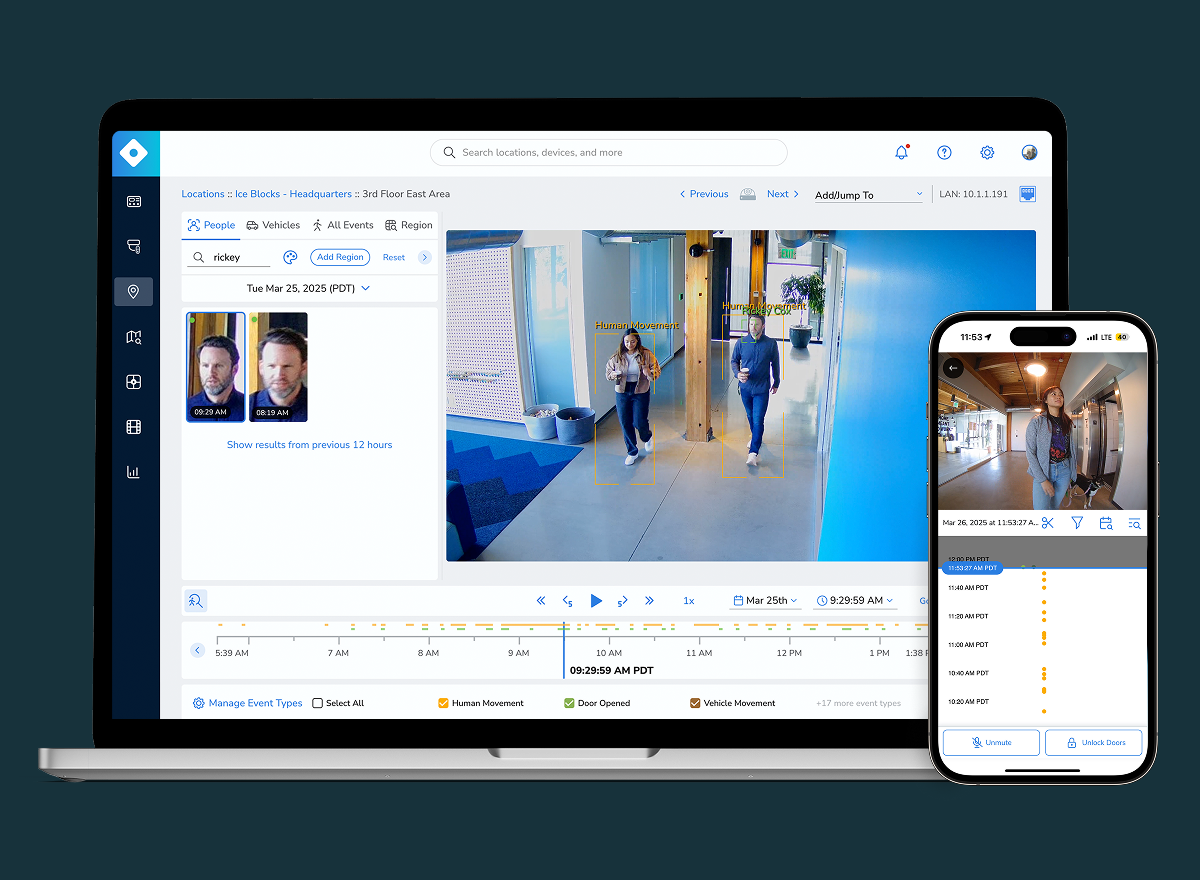Open the Add/Jump To dropdown
This screenshot has height=880, width=1200.
point(868,194)
